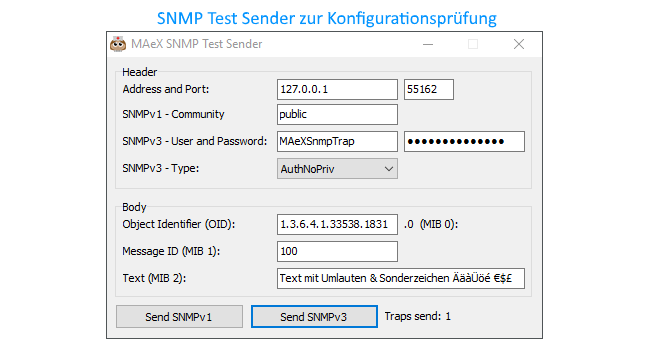Click the Traps send counter label

(x=418, y=316)
